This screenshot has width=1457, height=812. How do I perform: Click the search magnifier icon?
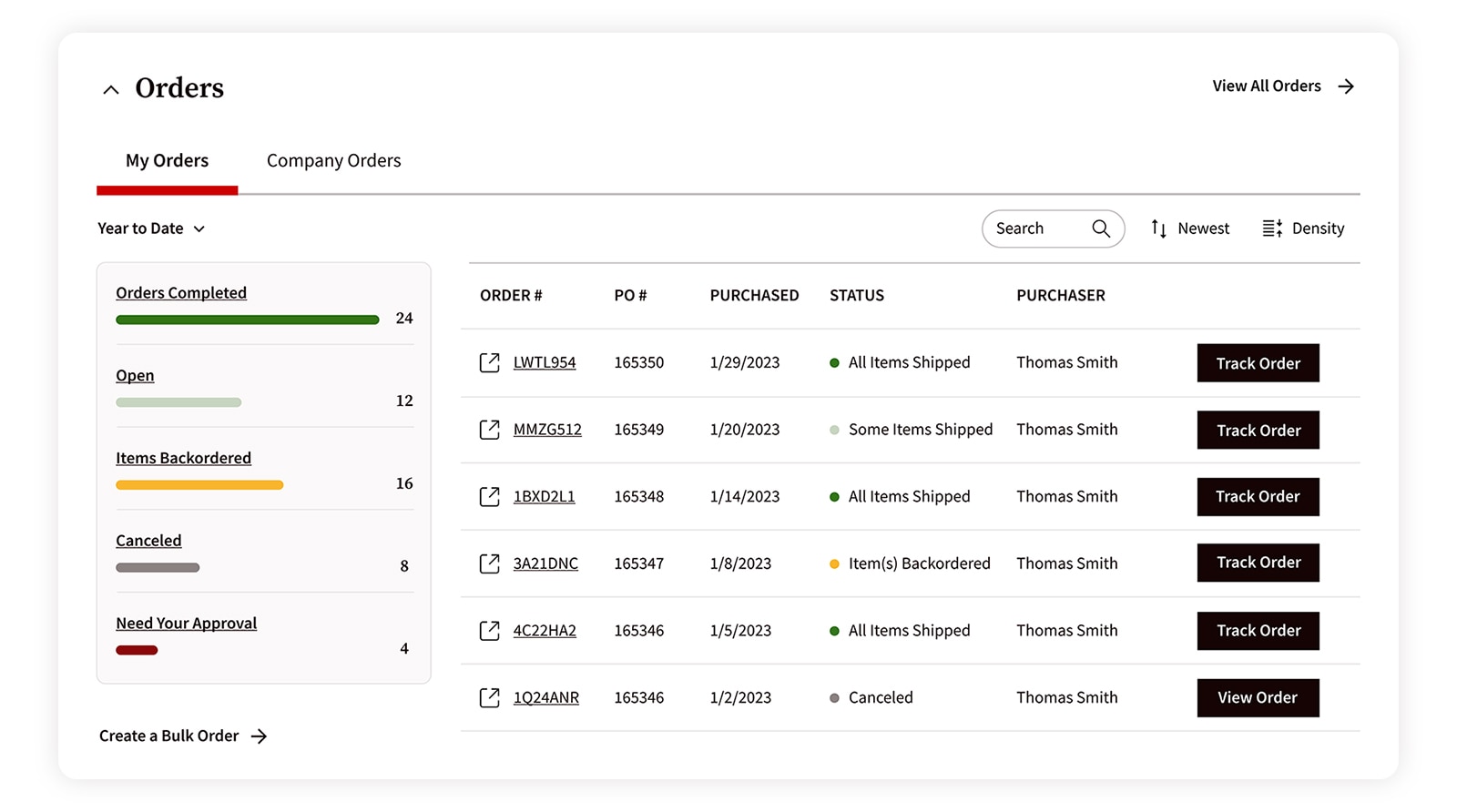click(1101, 228)
